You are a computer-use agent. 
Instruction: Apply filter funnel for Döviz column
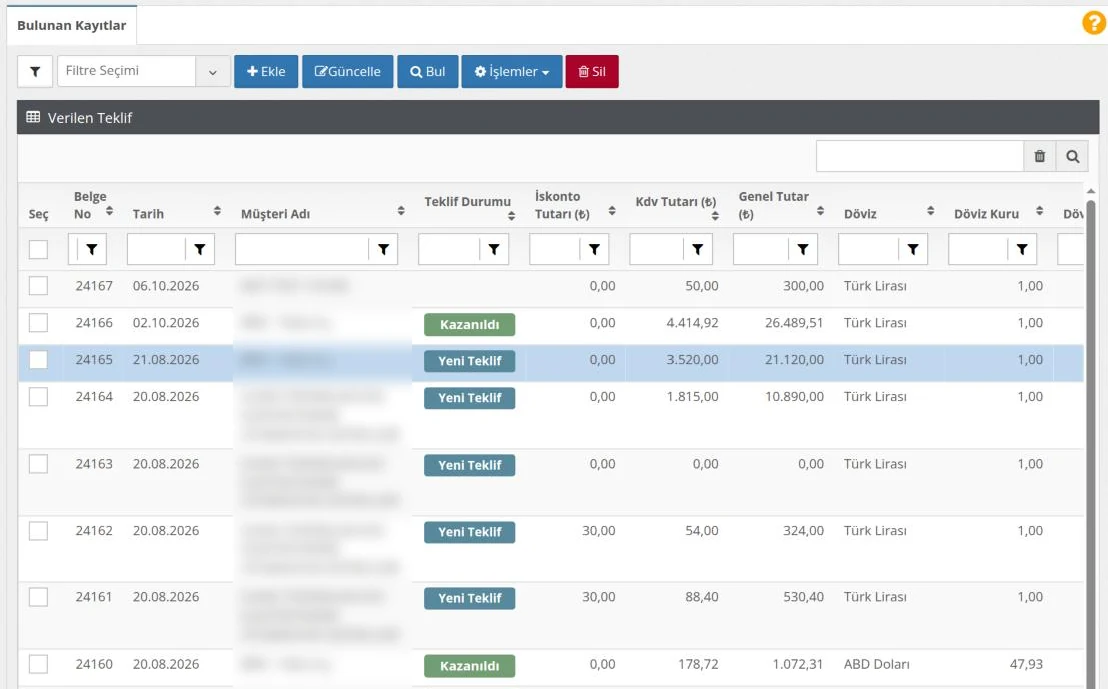(x=913, y=249)
